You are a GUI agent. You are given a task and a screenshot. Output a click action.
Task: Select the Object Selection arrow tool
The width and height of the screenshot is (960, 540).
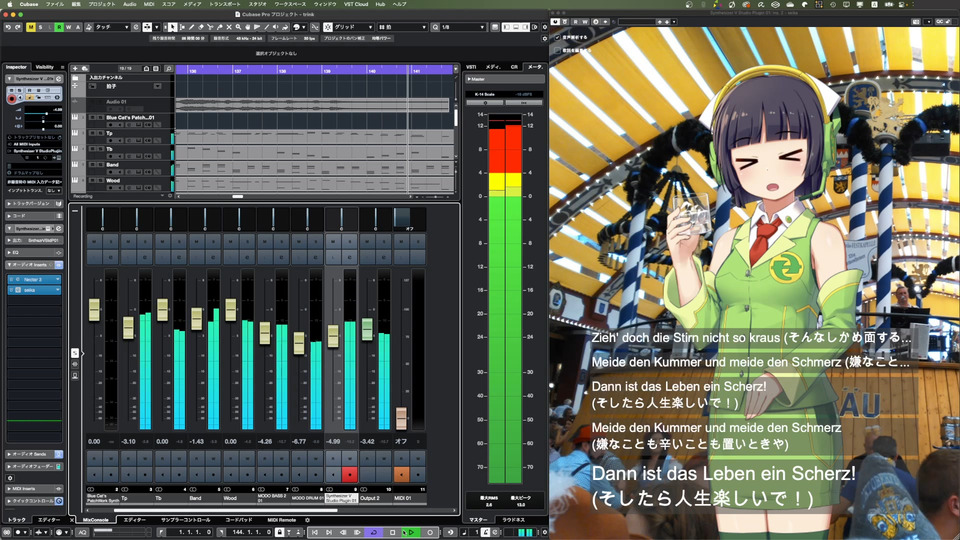(x=172, y=27)
